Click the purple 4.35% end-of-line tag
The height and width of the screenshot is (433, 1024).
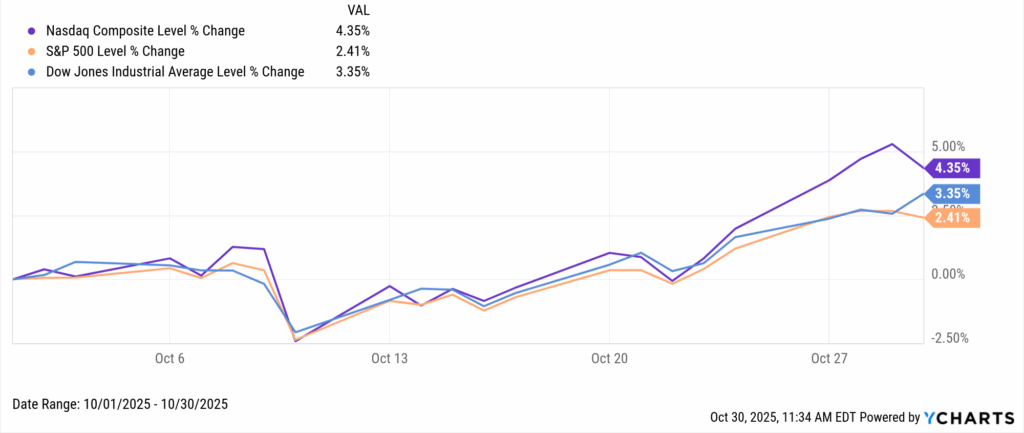coord(954,168)
